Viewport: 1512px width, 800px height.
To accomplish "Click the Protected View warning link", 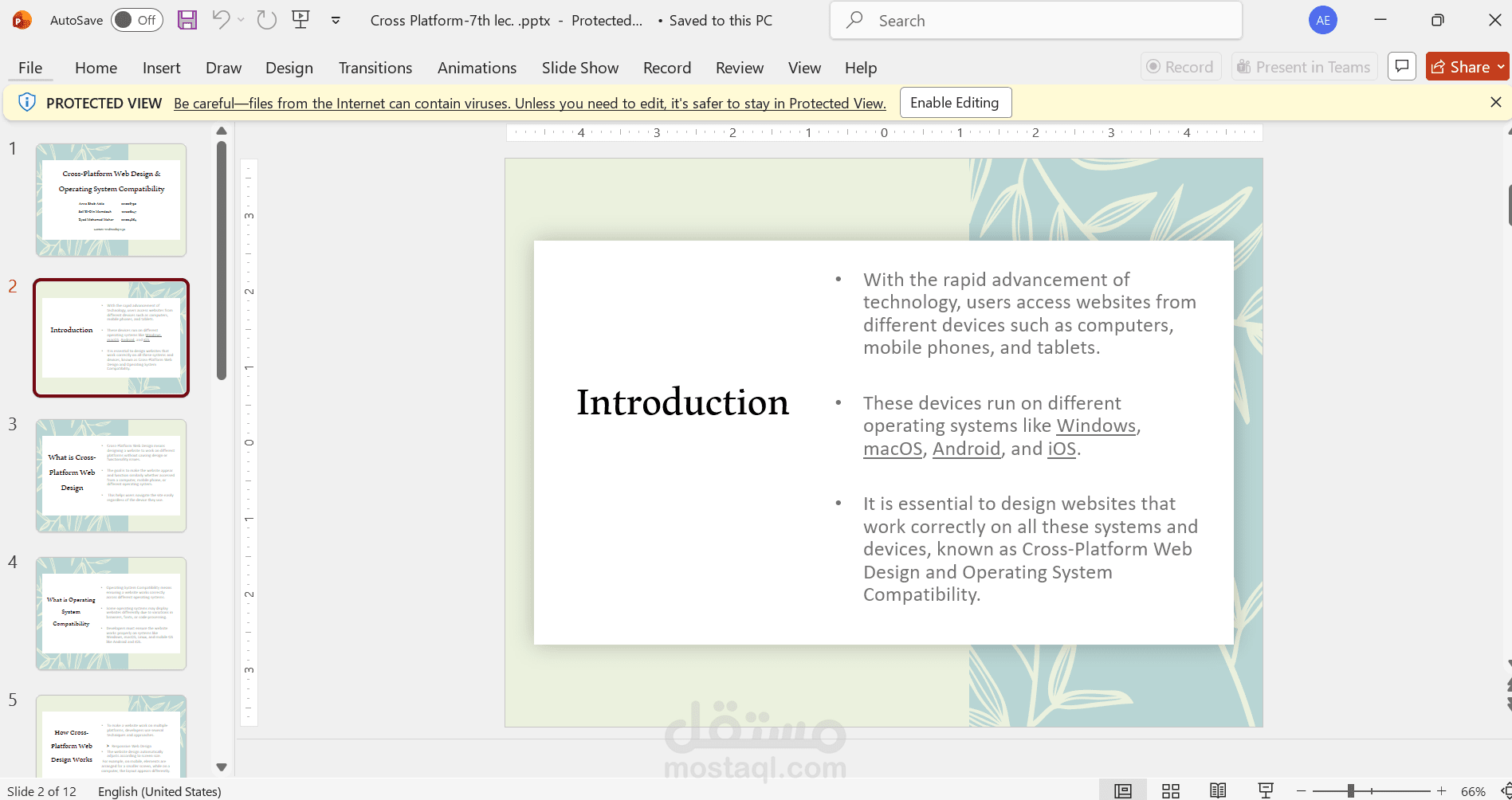I will tap(530, 104).
